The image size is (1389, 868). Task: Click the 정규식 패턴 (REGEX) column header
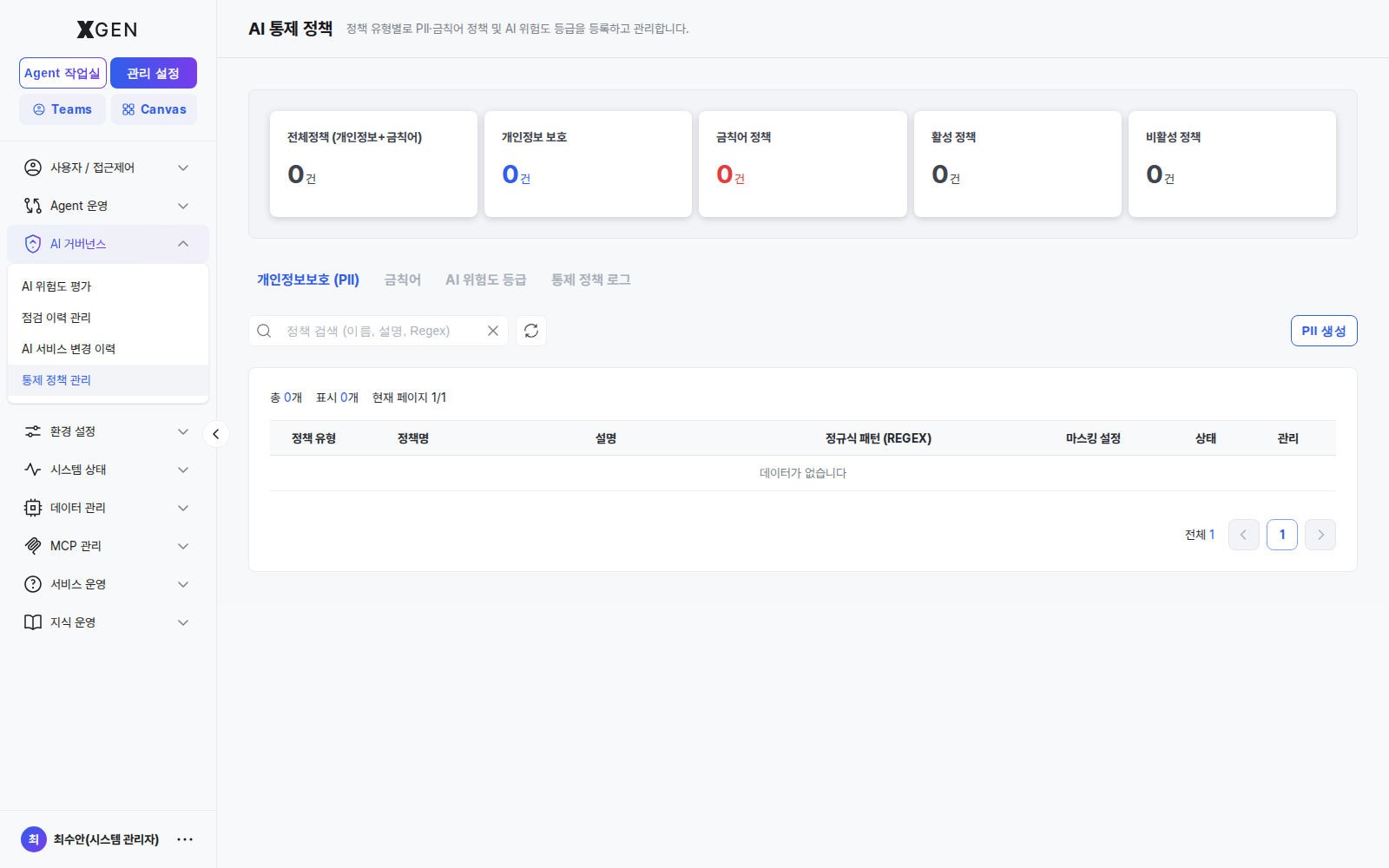[879, 438]
